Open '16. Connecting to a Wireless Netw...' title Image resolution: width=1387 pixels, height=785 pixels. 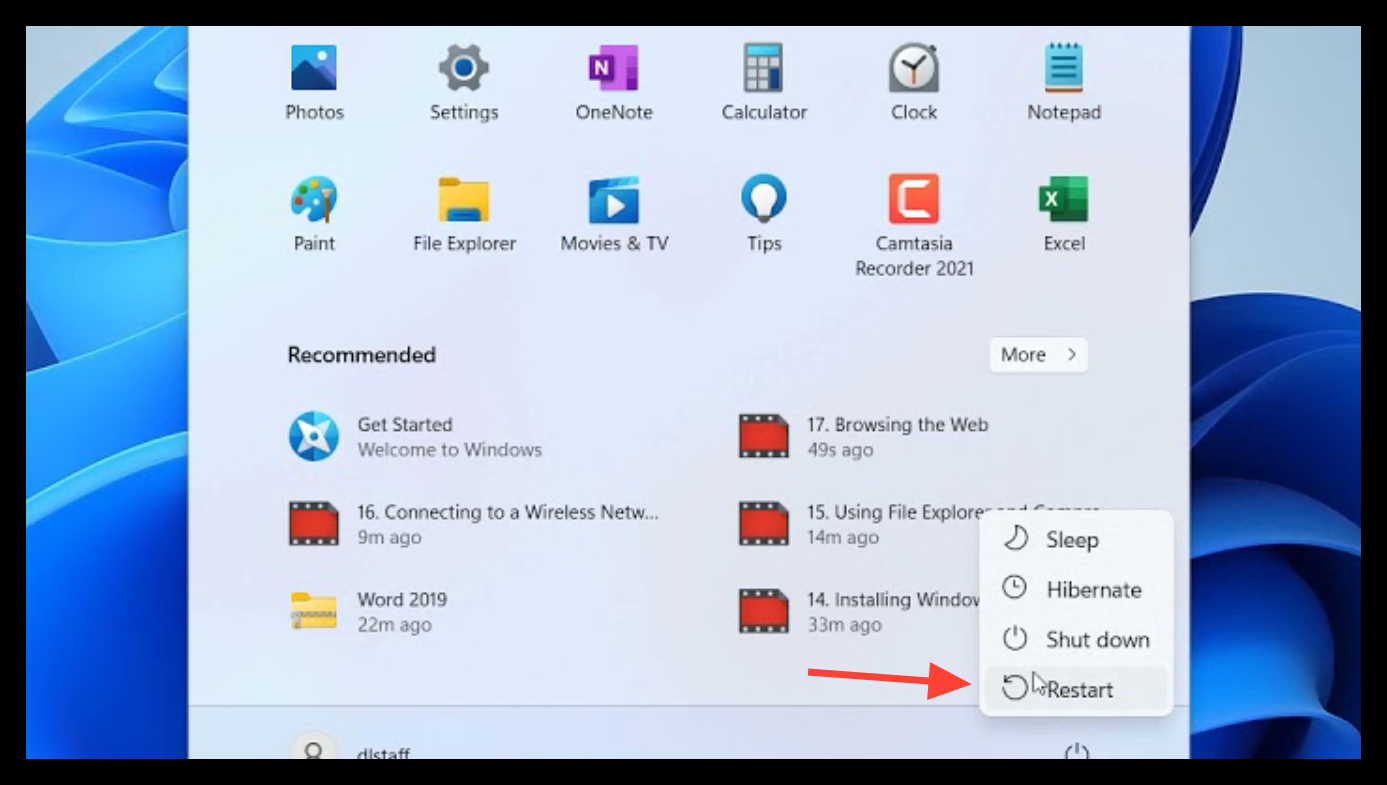click(508, 512)
